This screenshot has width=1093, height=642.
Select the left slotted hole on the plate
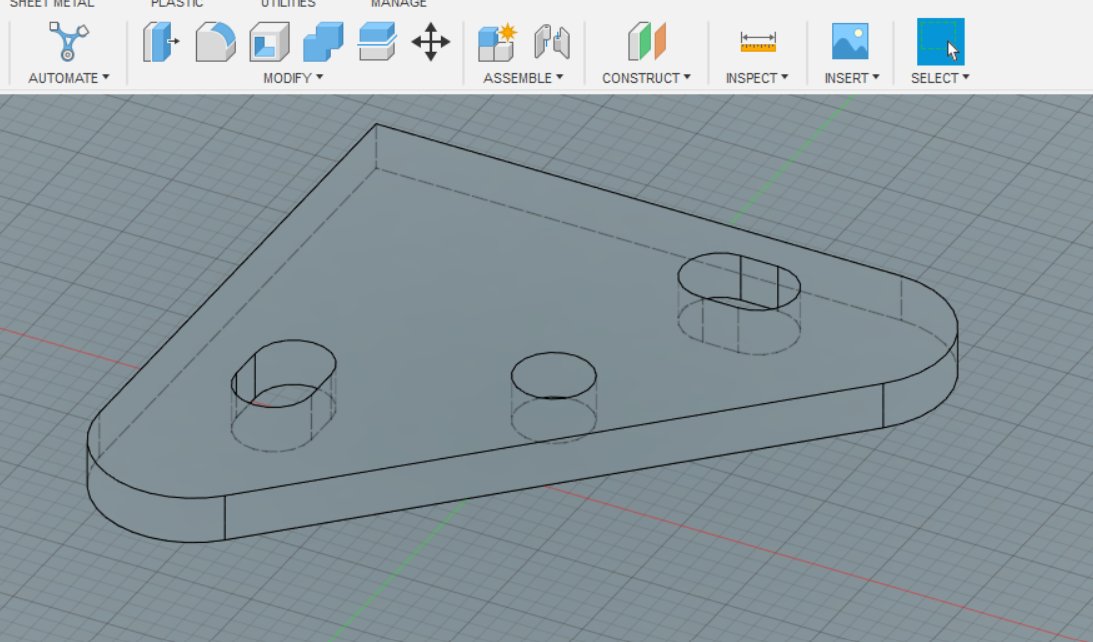(x=284, y=374)
